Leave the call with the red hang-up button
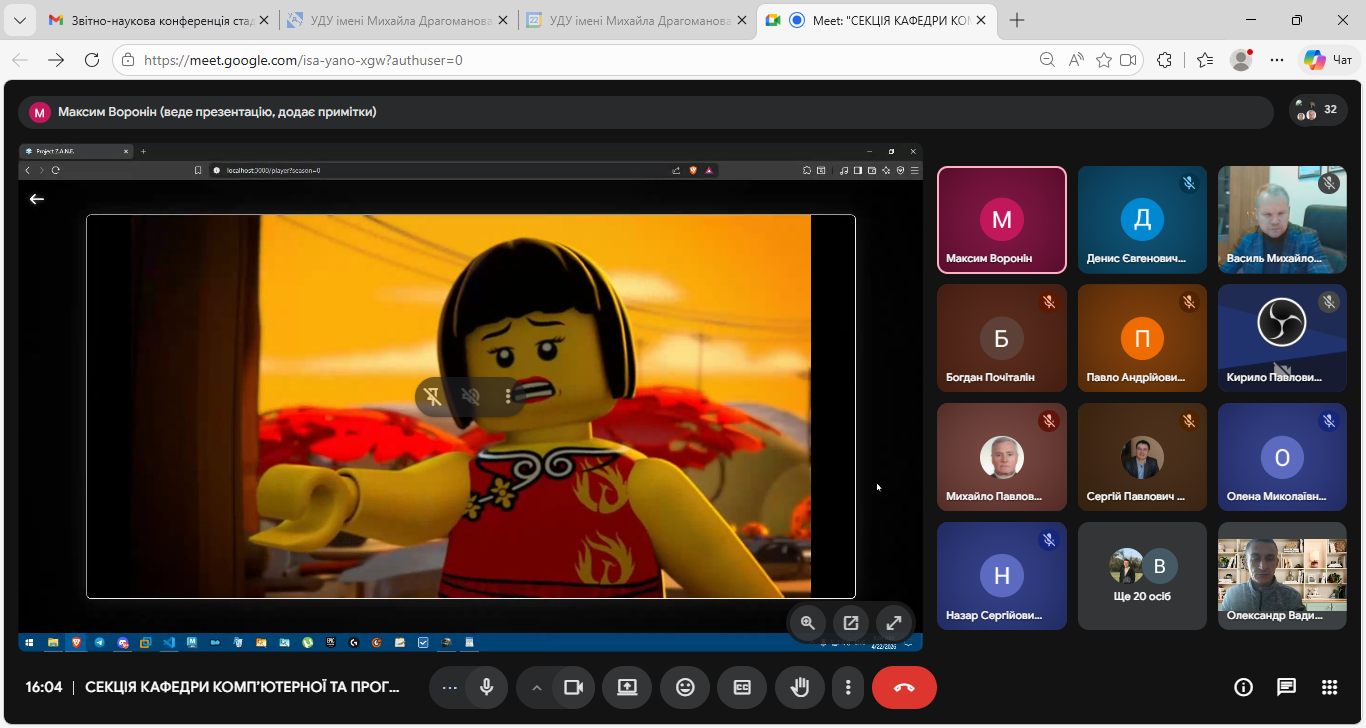Screen dimensions: 1366x728 (904, 687)
